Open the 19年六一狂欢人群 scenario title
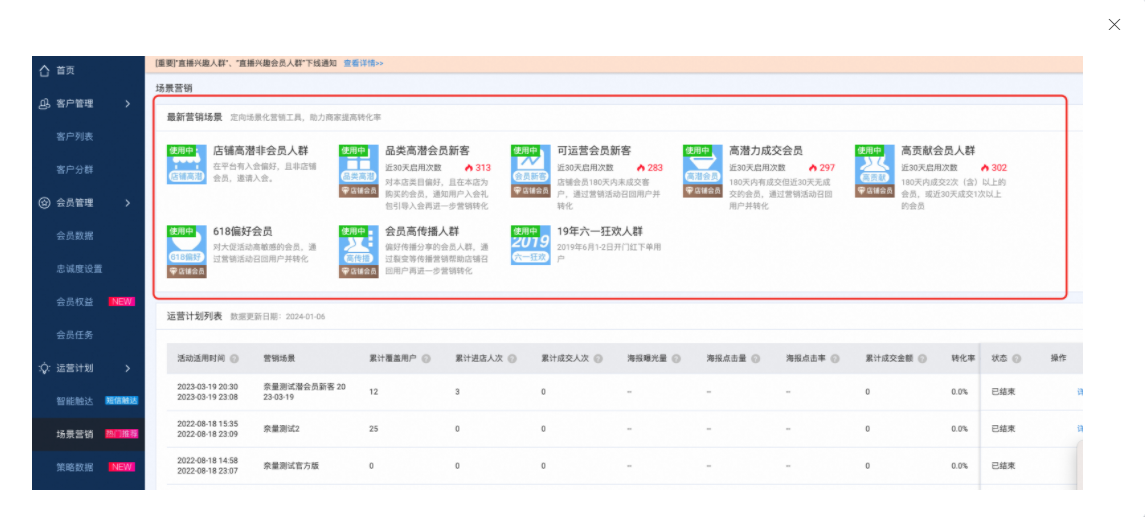 pos(600,231)
